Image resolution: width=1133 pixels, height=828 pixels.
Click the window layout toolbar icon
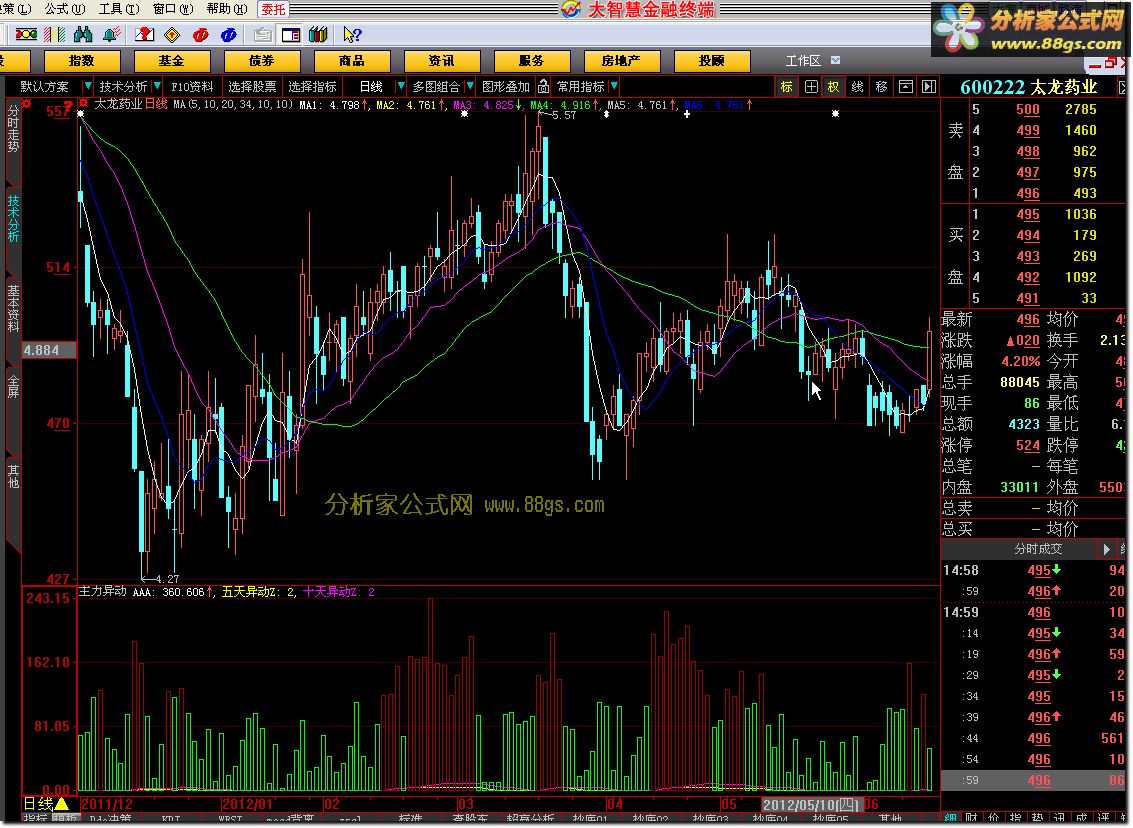point(290,35)
